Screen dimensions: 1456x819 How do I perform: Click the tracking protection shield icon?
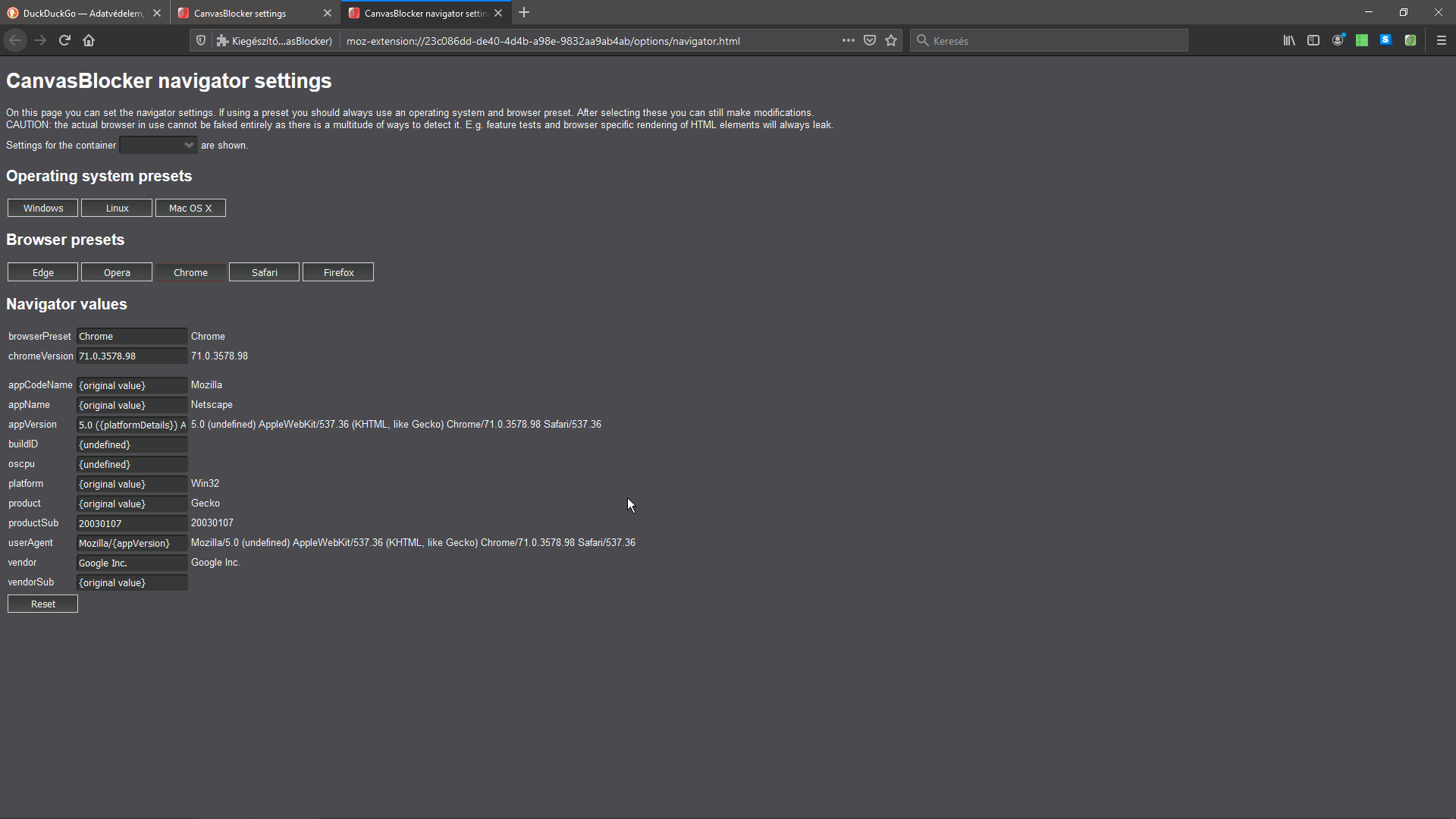click(201, 40)
